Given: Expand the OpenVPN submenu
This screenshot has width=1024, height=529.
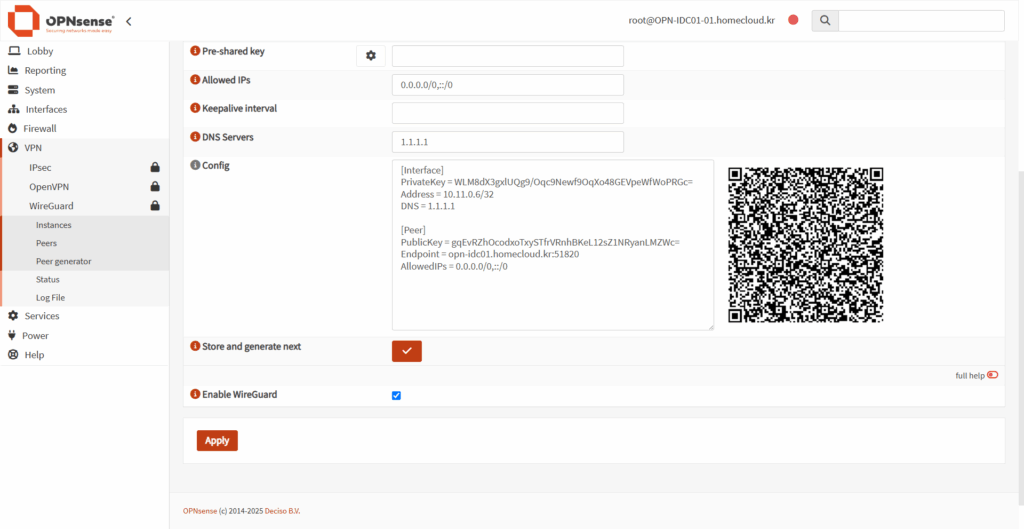Looking at the screenshot, I should 48,187.
